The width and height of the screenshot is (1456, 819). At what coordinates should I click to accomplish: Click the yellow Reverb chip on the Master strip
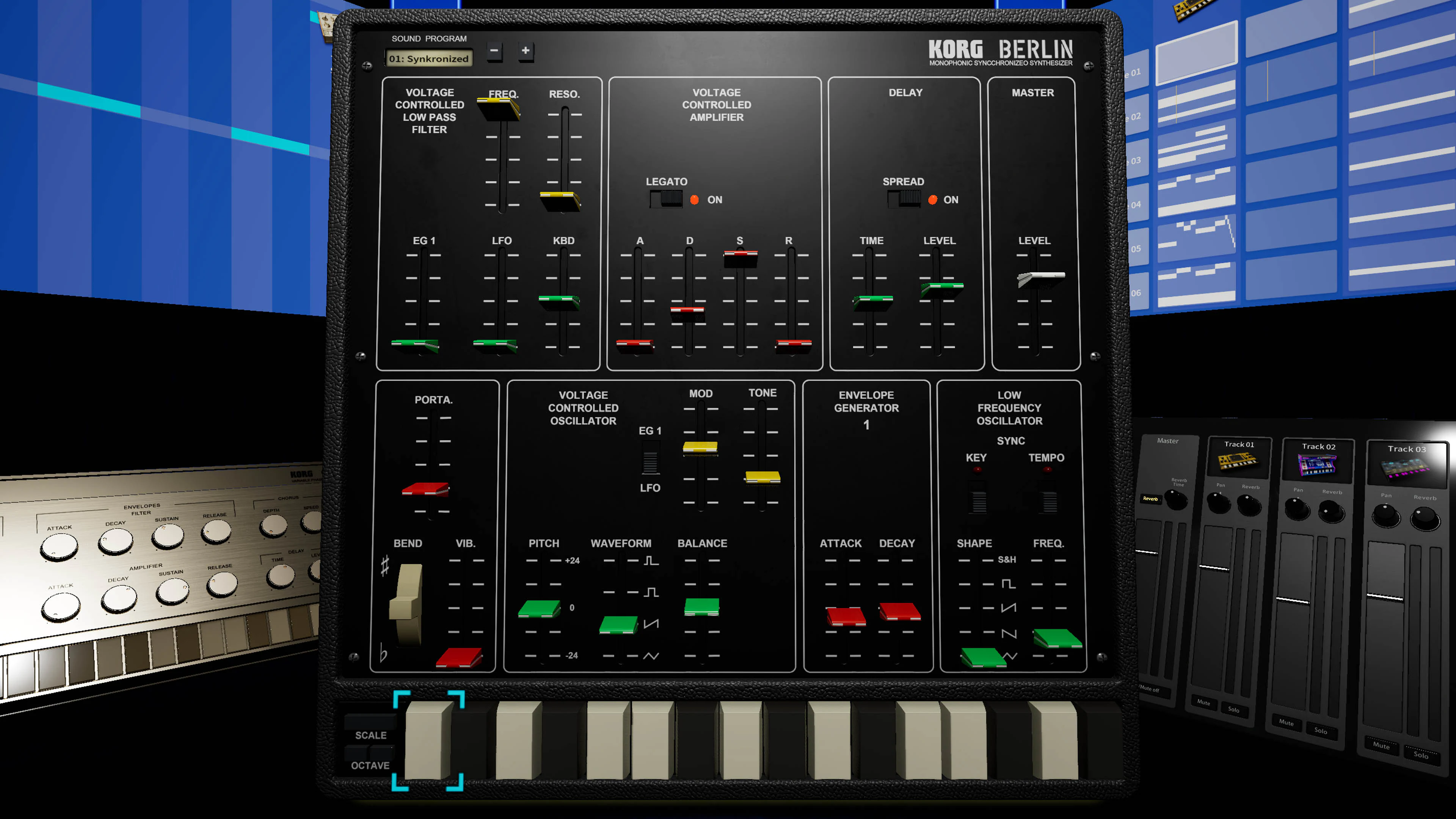(x=1151, y=499)
